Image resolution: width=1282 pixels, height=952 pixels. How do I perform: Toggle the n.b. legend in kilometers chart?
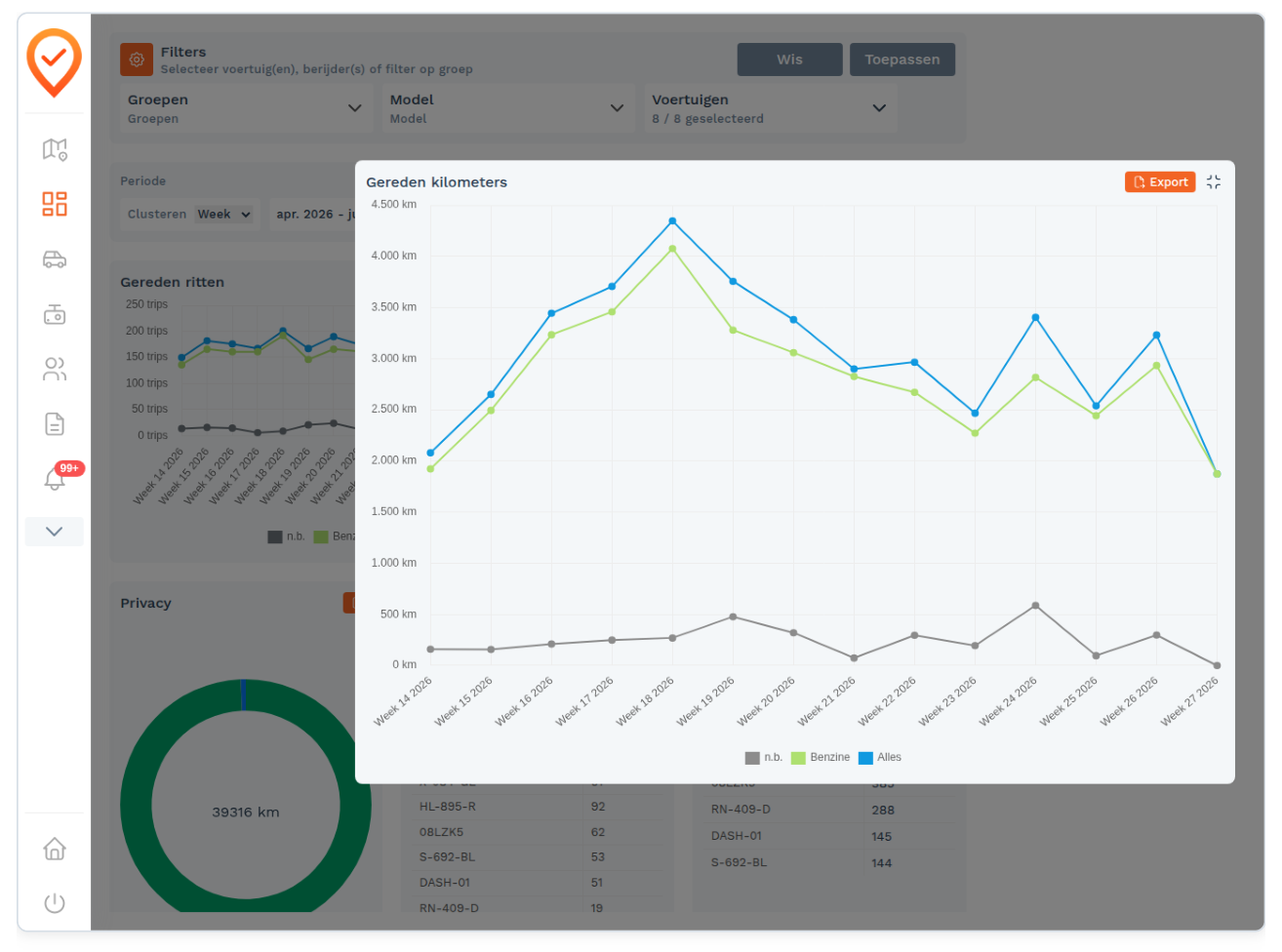[764, 758]
